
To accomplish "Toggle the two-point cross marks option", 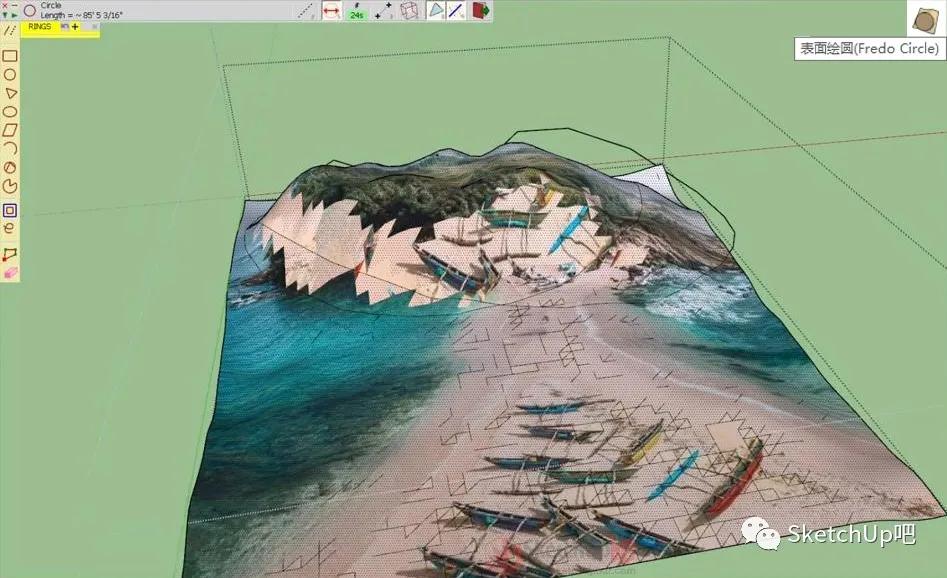I will 383,11.
